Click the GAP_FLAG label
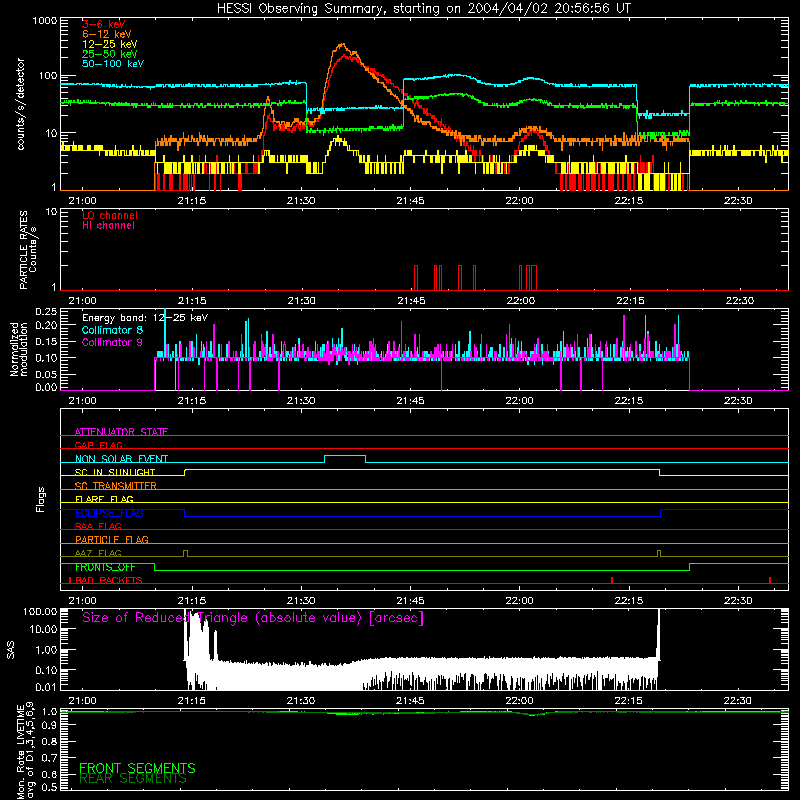The image size is (800, 800). pyautogui.click(x=98, y=445)
